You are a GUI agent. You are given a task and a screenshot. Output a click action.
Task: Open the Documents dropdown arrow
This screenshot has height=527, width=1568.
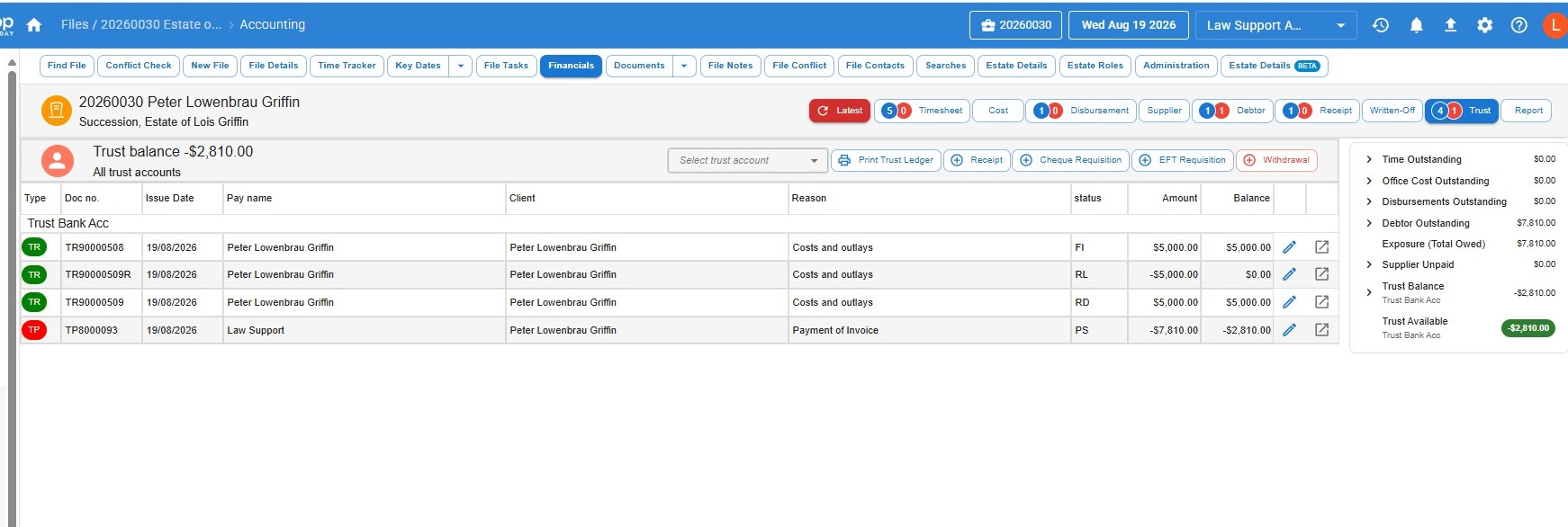click(x=684, y=66)
